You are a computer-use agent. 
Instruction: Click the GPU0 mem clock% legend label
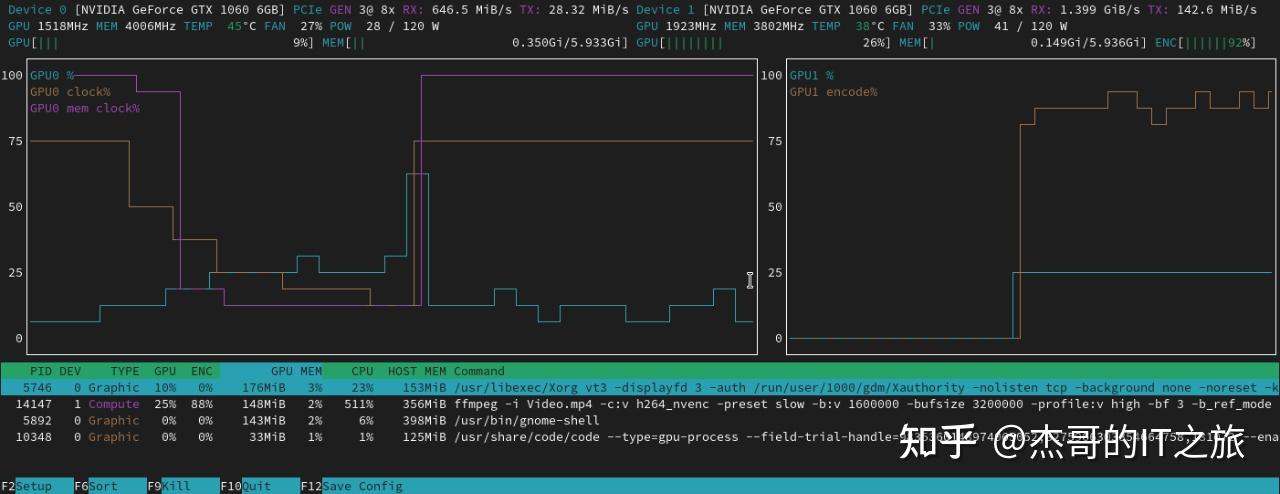(x=85, y=108)
